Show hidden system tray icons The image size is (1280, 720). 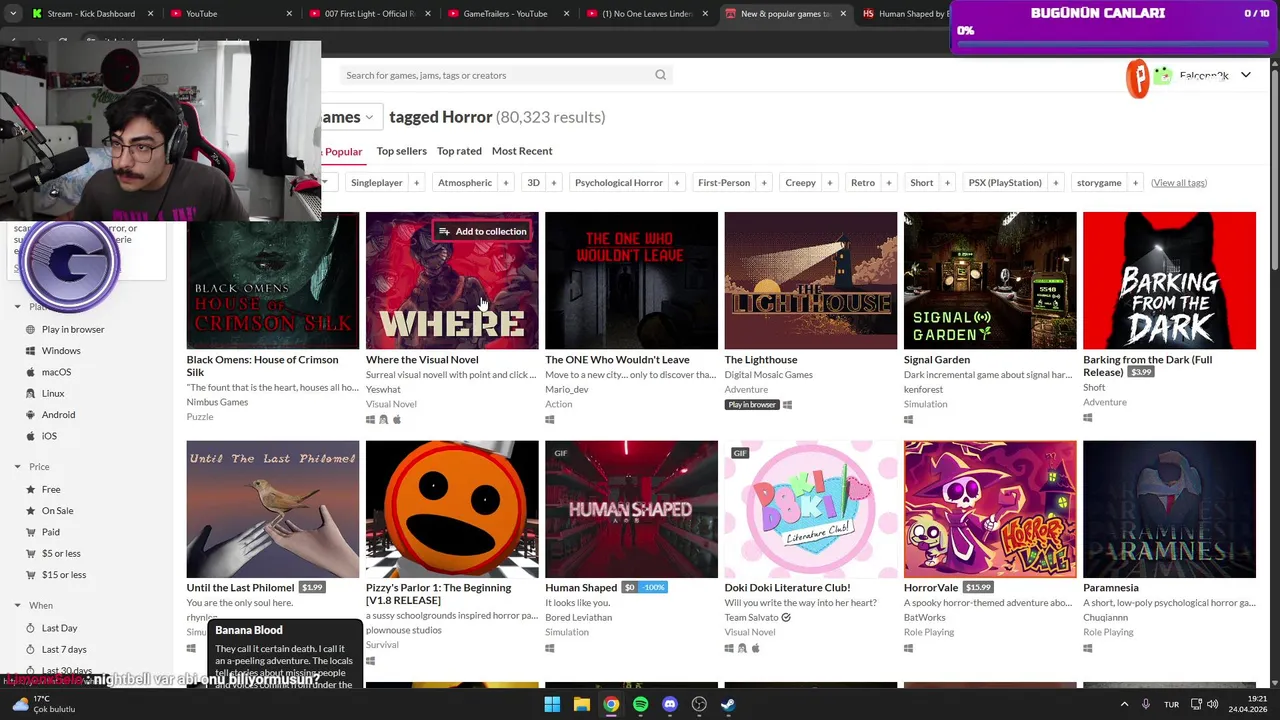pos(1124,704)
